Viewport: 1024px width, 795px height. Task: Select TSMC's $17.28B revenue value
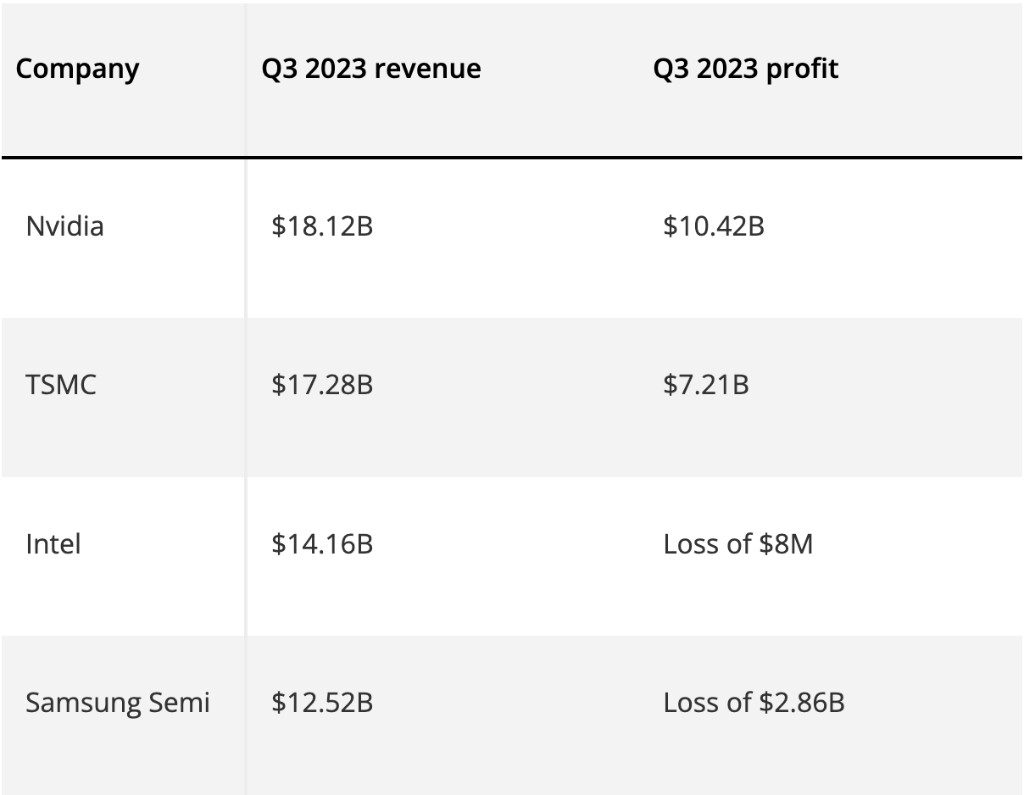[x=322, y=384]
